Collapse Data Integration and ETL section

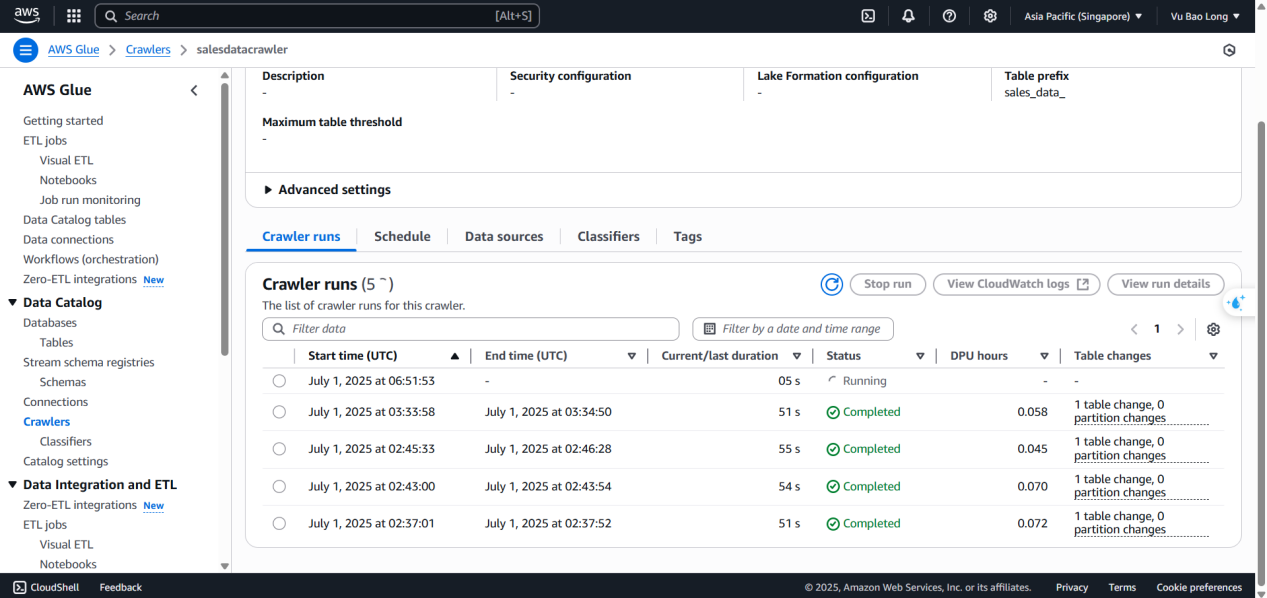(13, 484)
